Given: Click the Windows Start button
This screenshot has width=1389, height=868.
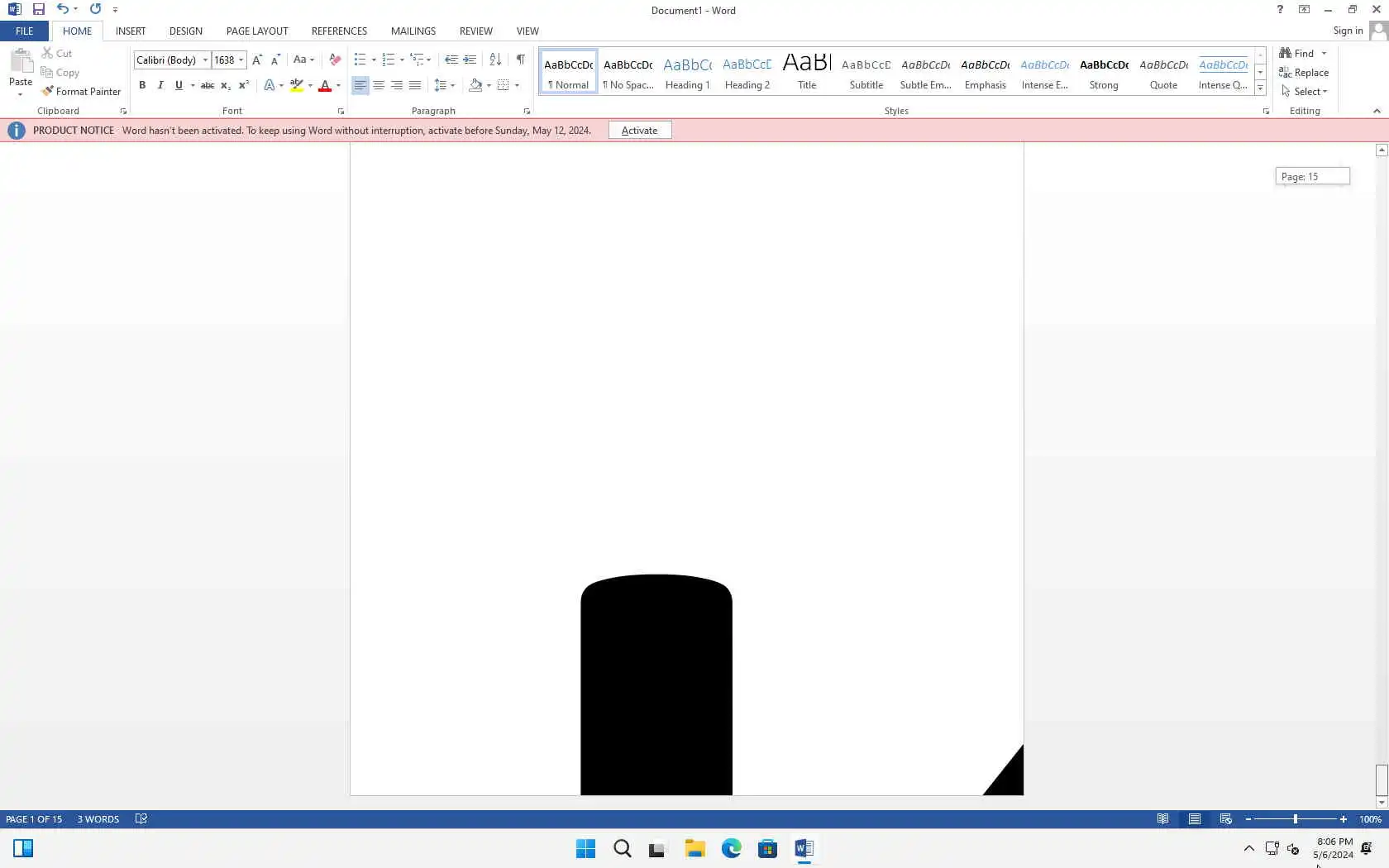Looking at the screenshot, I should coord(585,848).
